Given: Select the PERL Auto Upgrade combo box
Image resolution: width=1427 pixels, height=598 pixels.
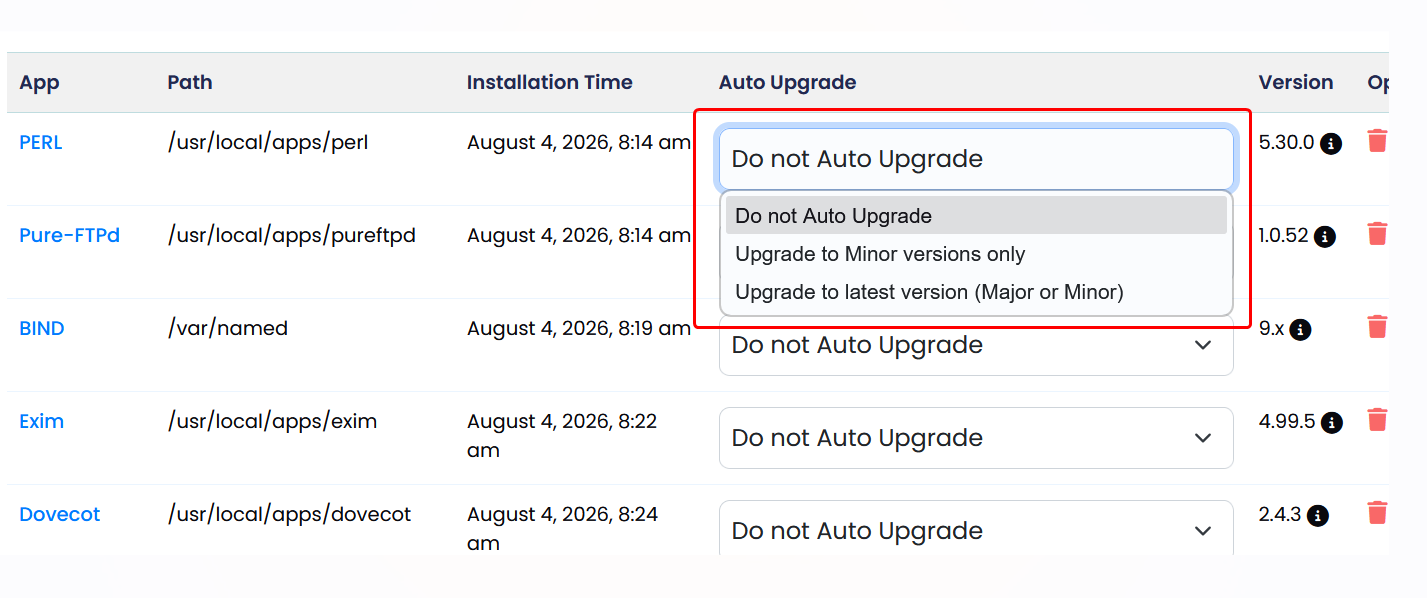Looking at the screenshot, I should tap(976, 159).
